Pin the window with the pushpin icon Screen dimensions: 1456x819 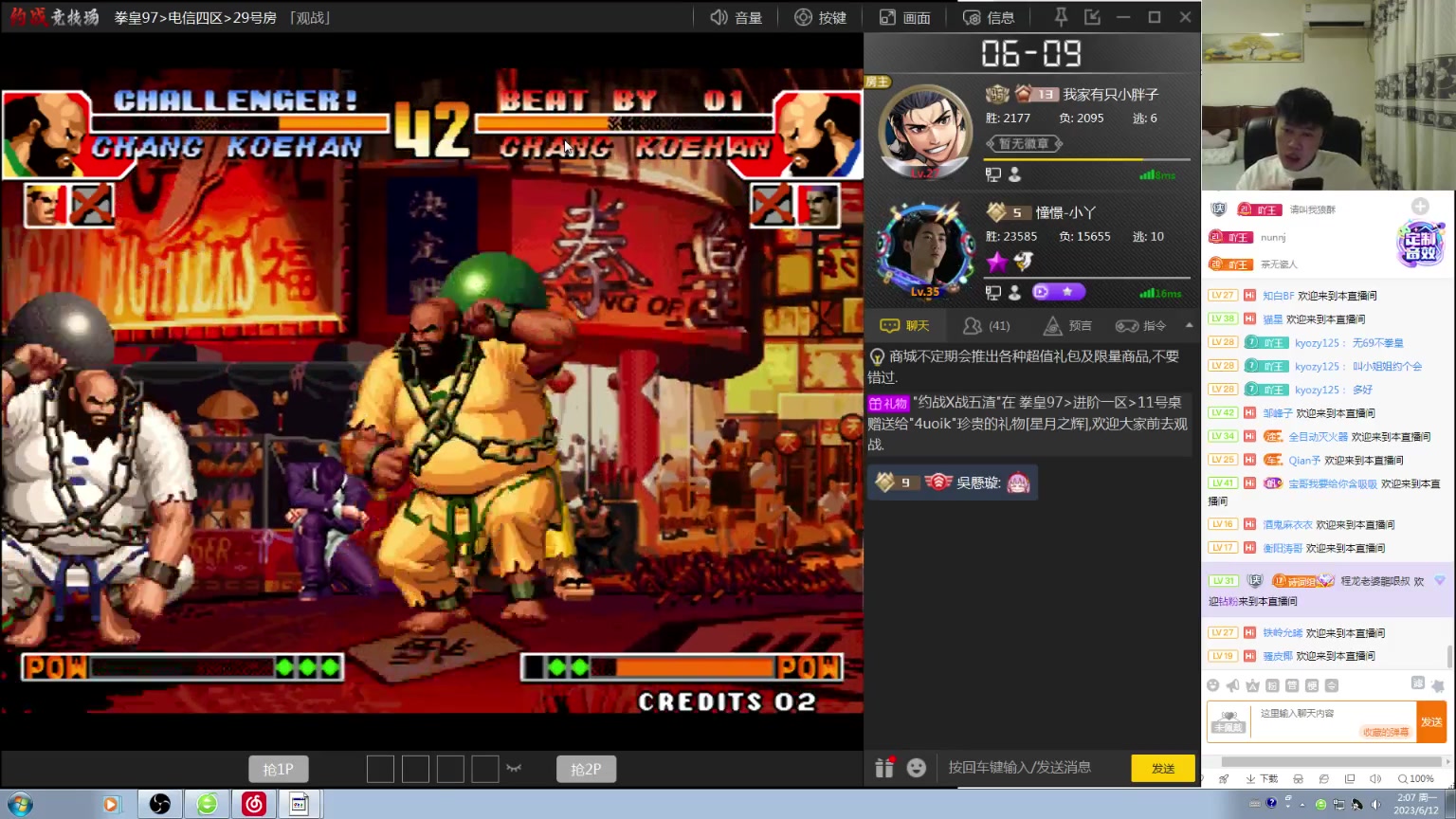1061,17
